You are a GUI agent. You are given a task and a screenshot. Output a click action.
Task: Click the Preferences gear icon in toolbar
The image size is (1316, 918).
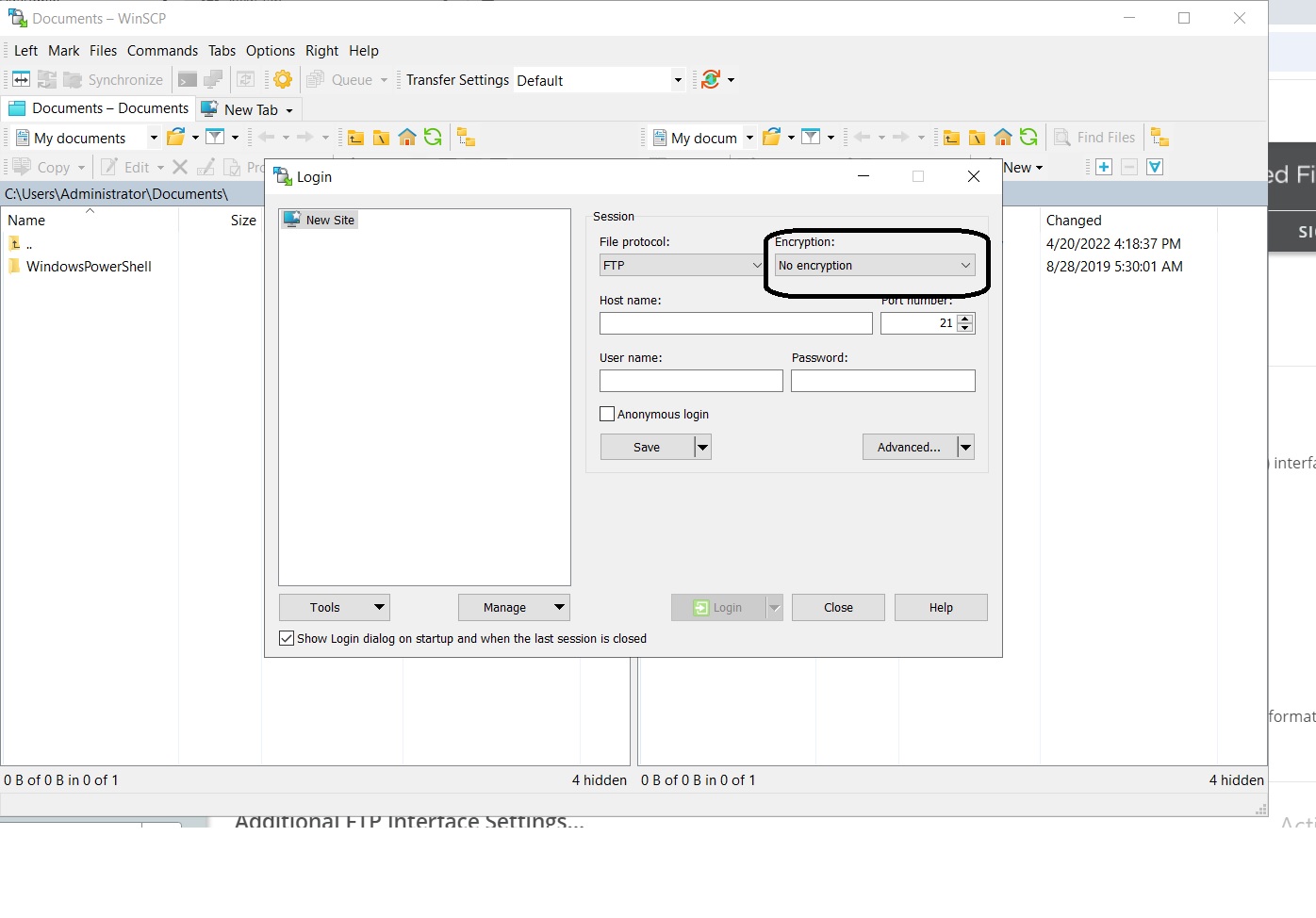click(x=283, y=80)
